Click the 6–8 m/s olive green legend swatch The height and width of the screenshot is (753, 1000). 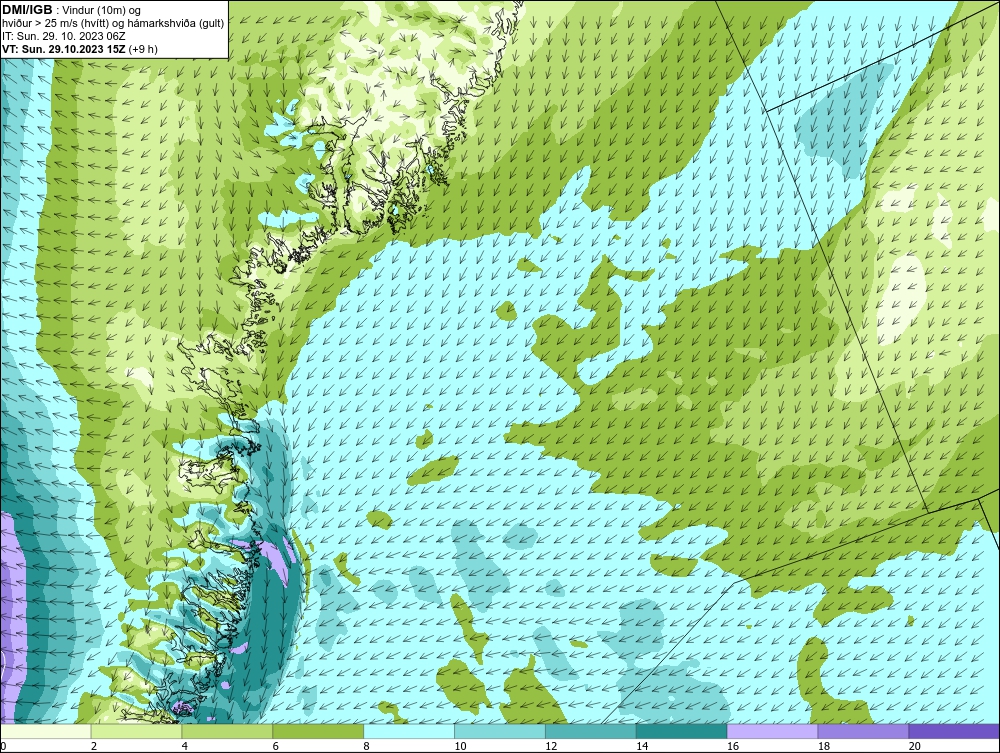point(318,731)
